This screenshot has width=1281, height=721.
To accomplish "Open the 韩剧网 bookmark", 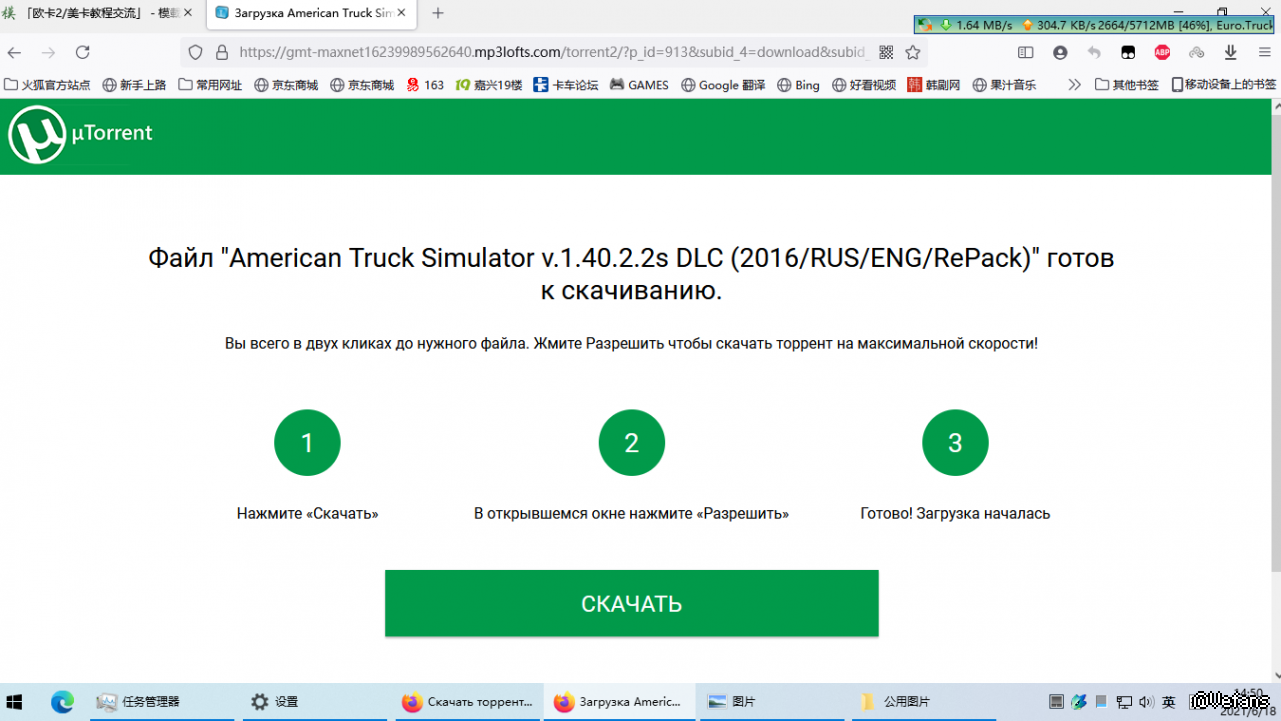I will click(934, 85).
